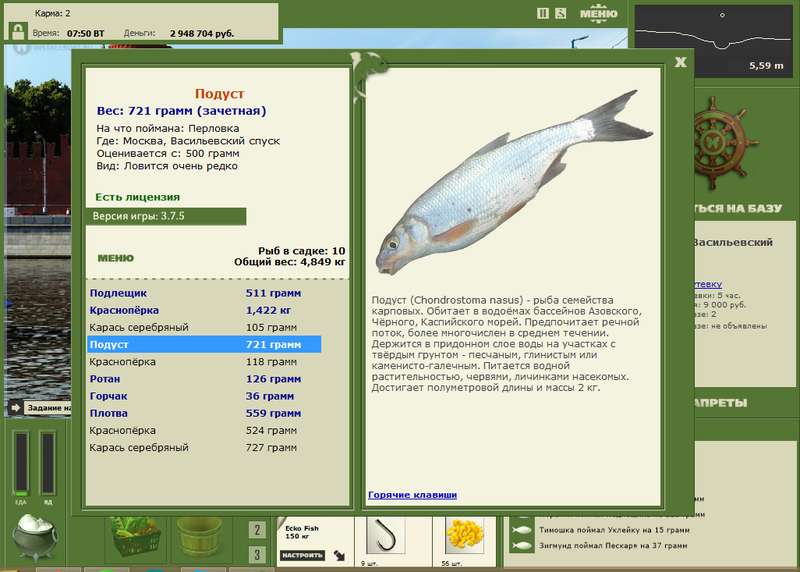Image resolution: width=800 pixels, height=572 pixels.
Task: Click the НАСТРОИТЬ button
Action: pos(302,555)
